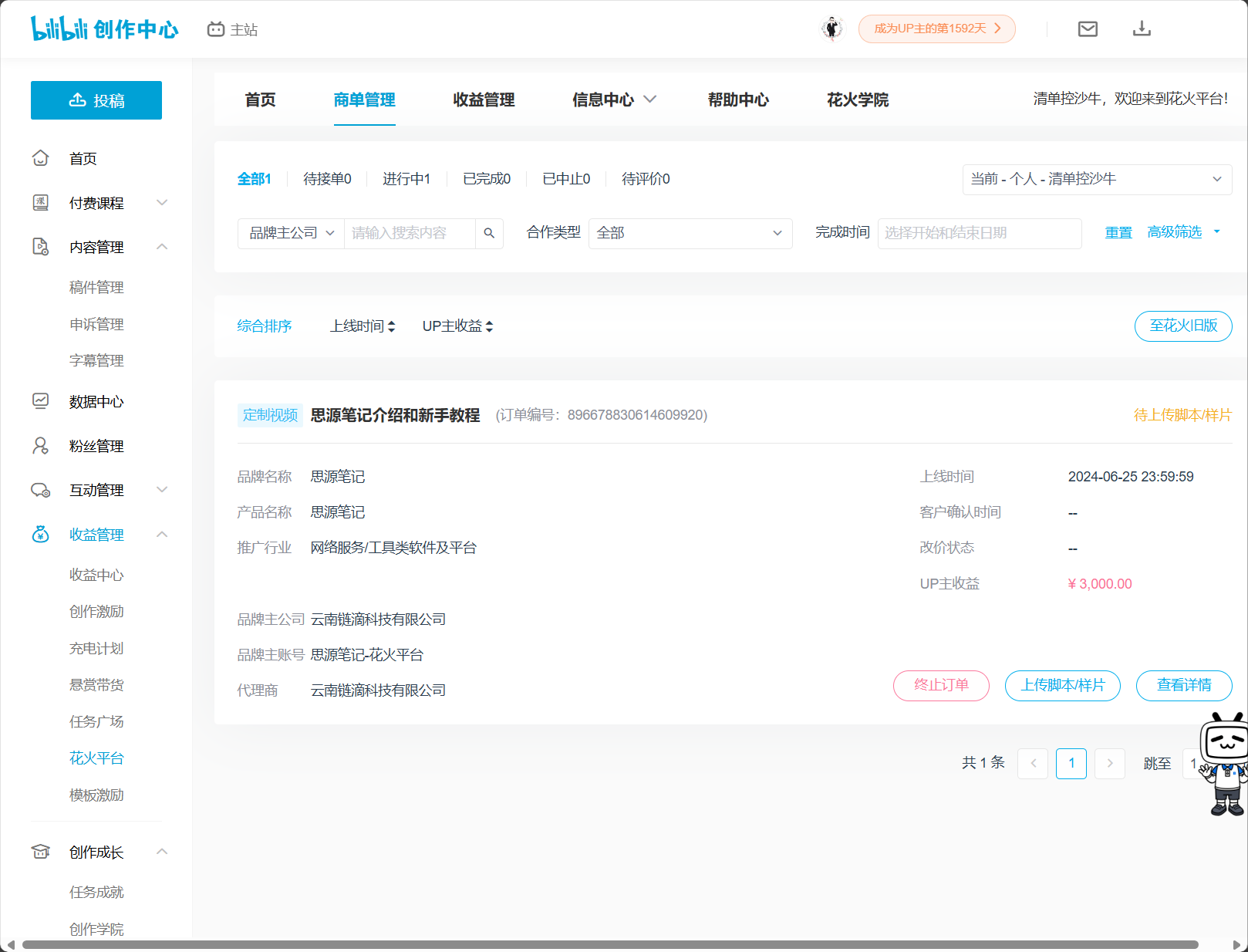Screen dimensions: 1248x952
Task: Collapse the 收益管理 sidebar section
Action: [x=162, y=535]
